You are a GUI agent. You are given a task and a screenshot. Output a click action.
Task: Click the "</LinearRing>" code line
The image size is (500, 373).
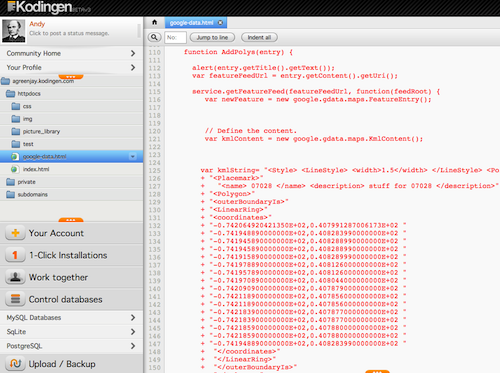point(239,359)
